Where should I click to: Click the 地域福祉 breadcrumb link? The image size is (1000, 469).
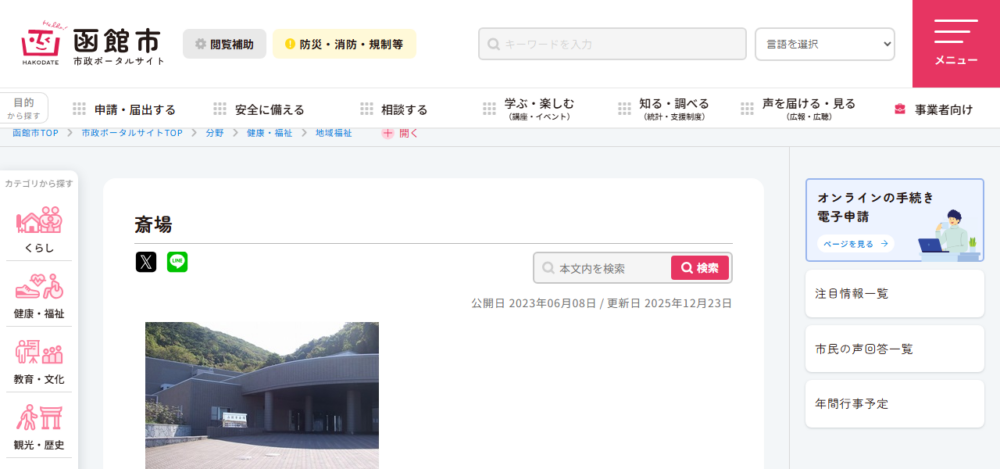334,133
